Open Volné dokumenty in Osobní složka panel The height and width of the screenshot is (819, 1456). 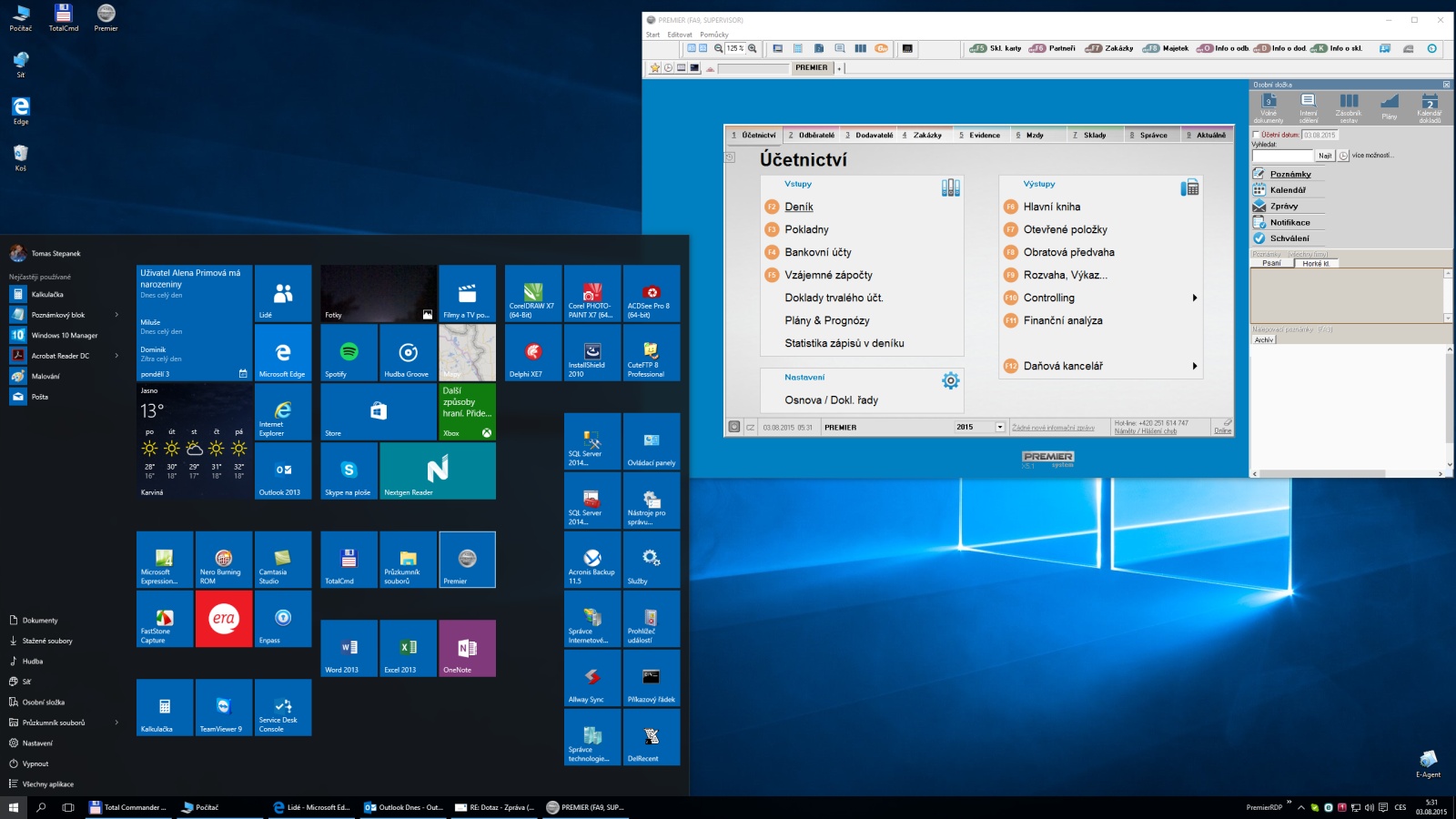click(x=1269, y=107)
